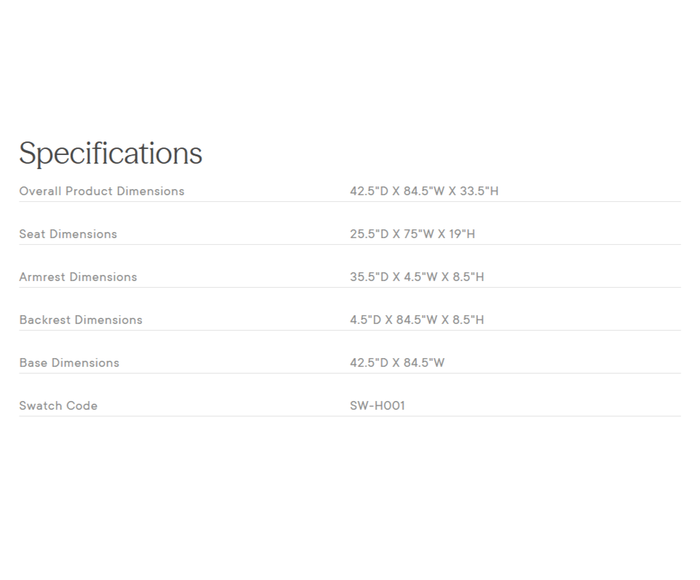
Task: Click the backrest value 4.5"D X 84.5"W X 8.5"H
Action: 416,320
